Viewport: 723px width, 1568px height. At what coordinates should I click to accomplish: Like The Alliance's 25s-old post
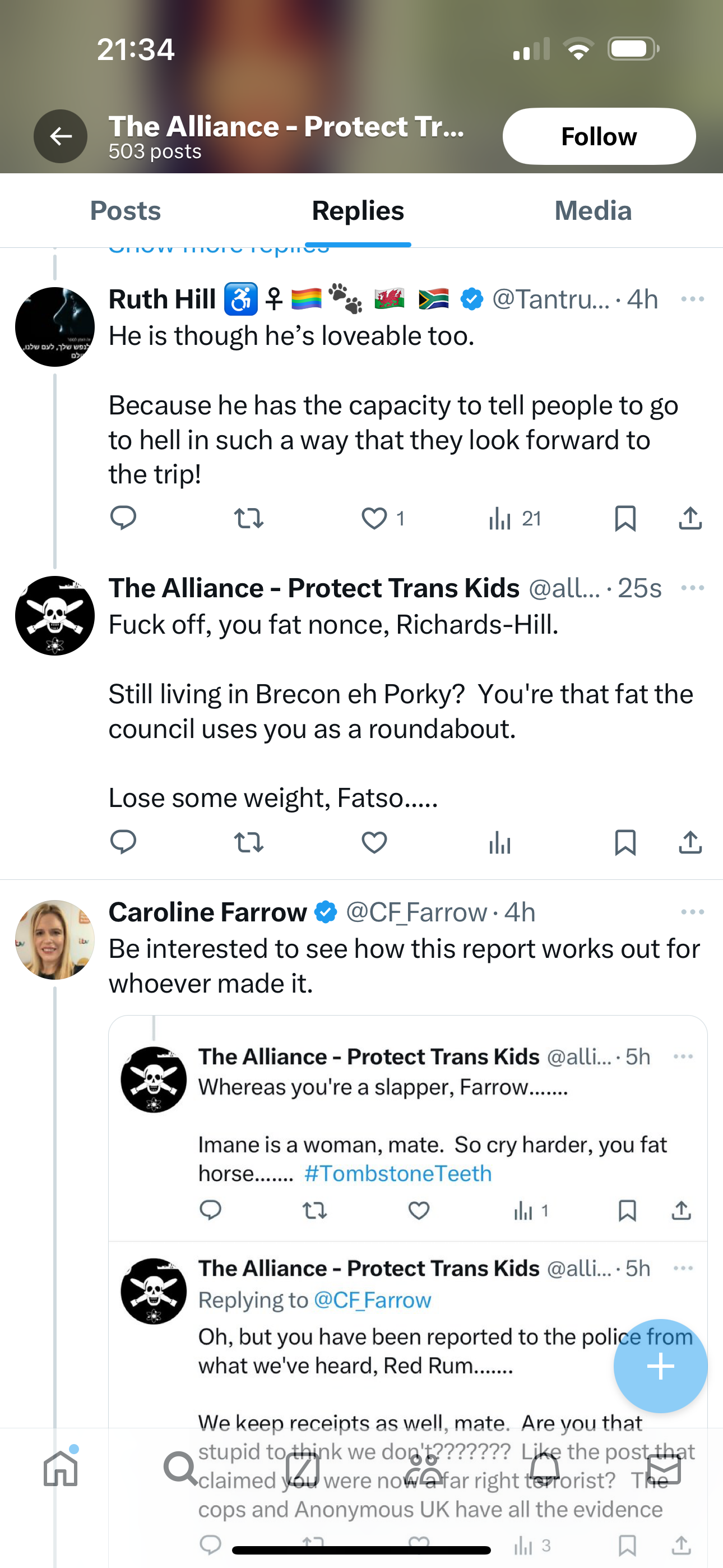point(374,842)
